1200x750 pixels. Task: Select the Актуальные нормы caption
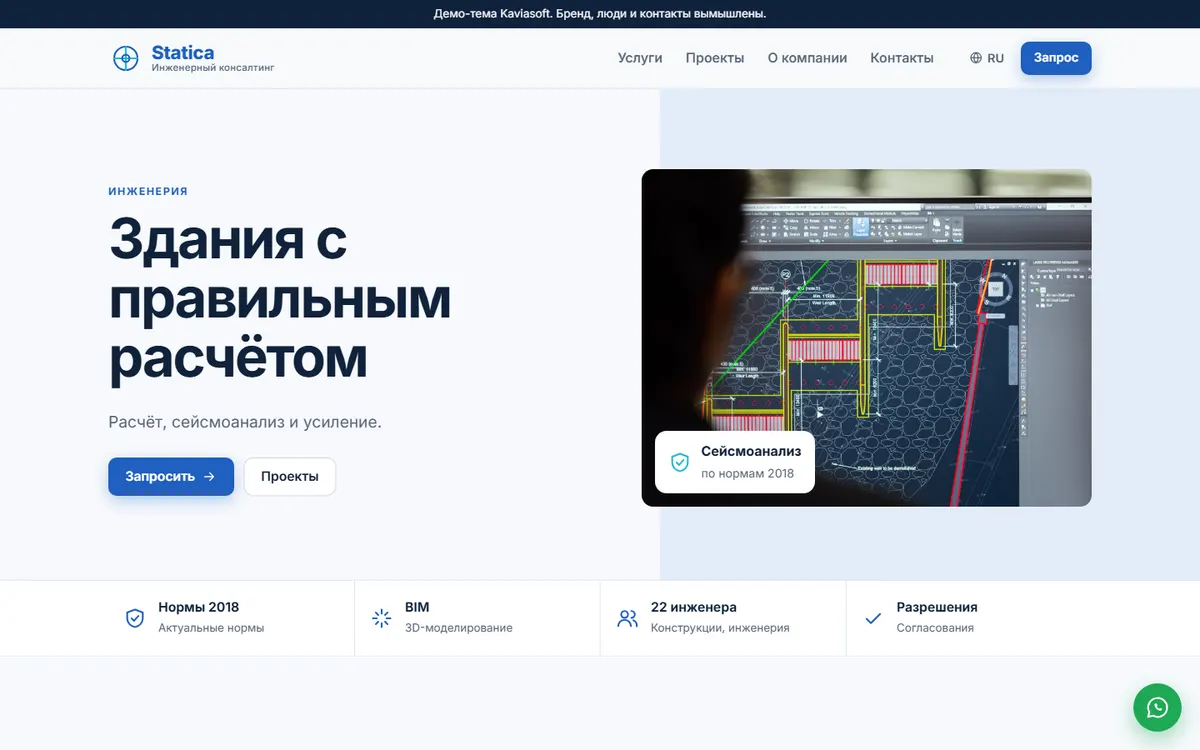[x=211, y=628]
